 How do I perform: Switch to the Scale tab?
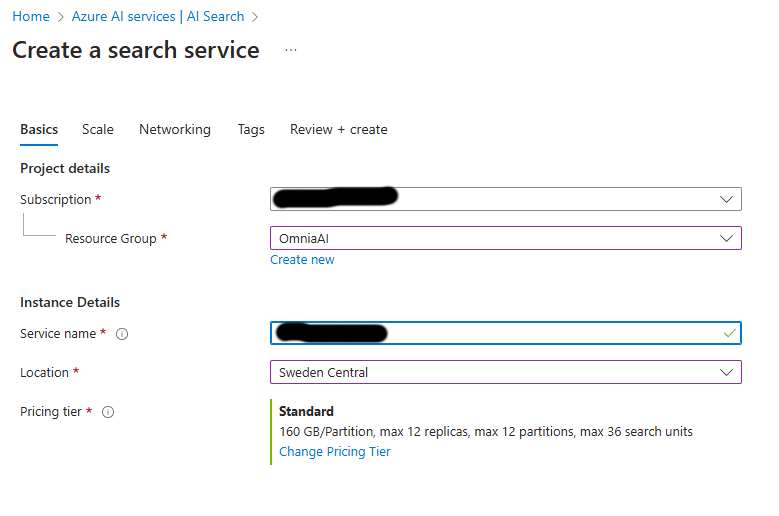pyautogui.click(x=98, y=130)
